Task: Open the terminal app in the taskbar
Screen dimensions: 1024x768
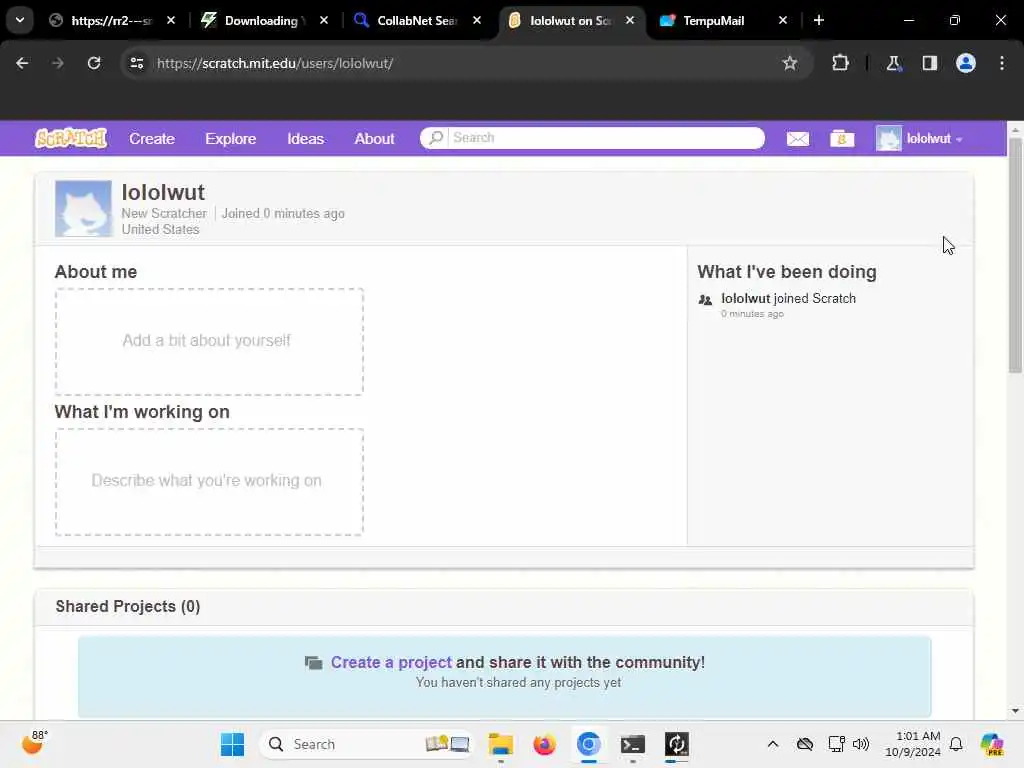Action: point(632,744)
